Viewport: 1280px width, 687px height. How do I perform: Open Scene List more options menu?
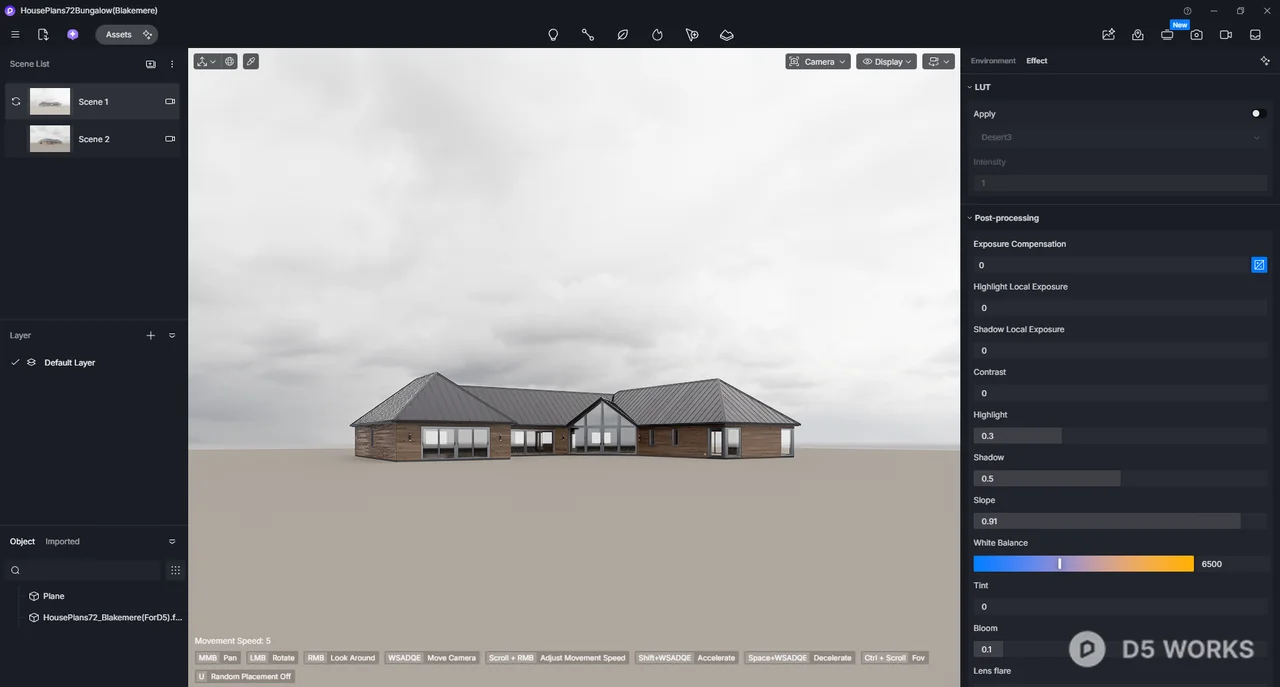172,64
